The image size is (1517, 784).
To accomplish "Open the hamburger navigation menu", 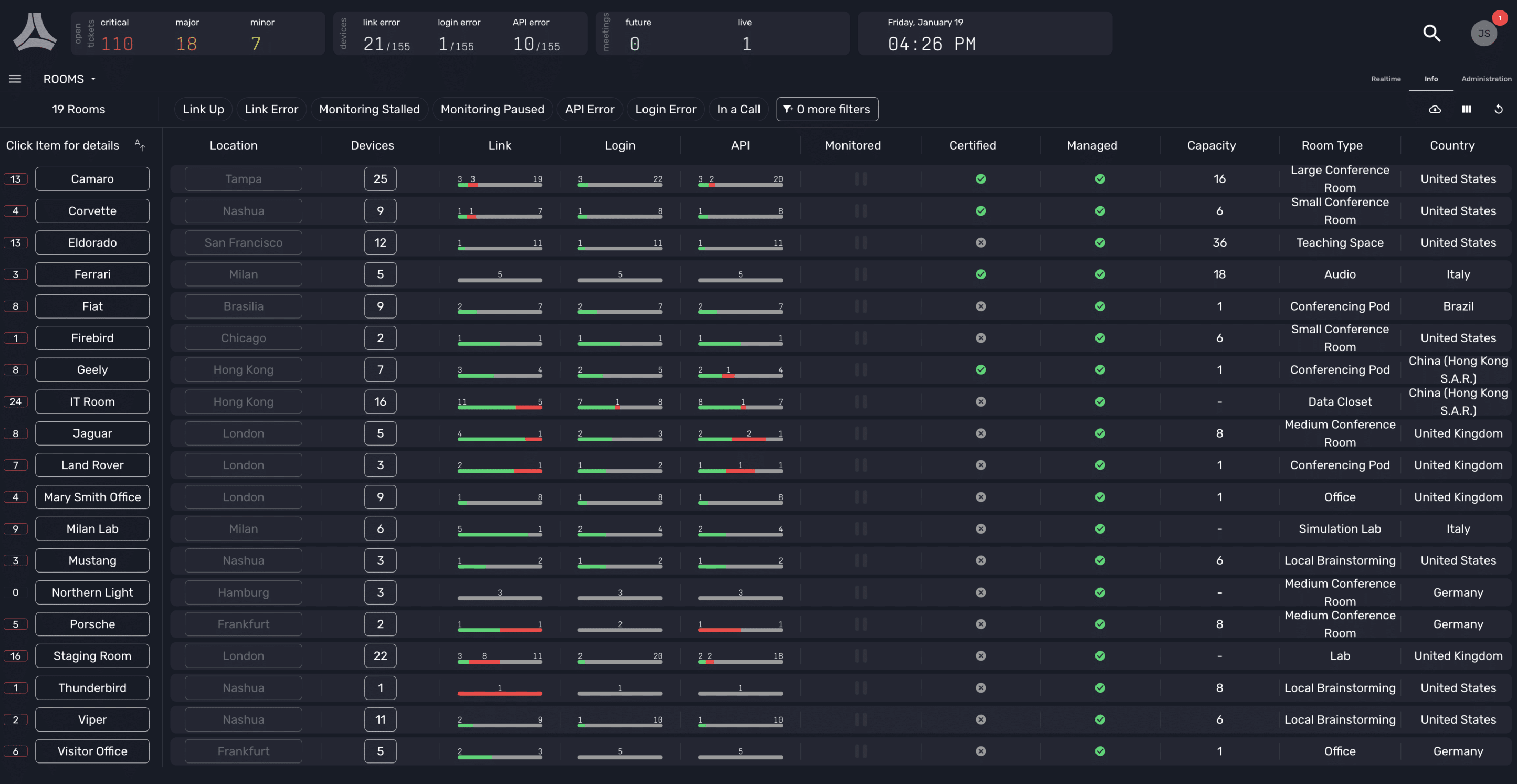I will 15,78.
